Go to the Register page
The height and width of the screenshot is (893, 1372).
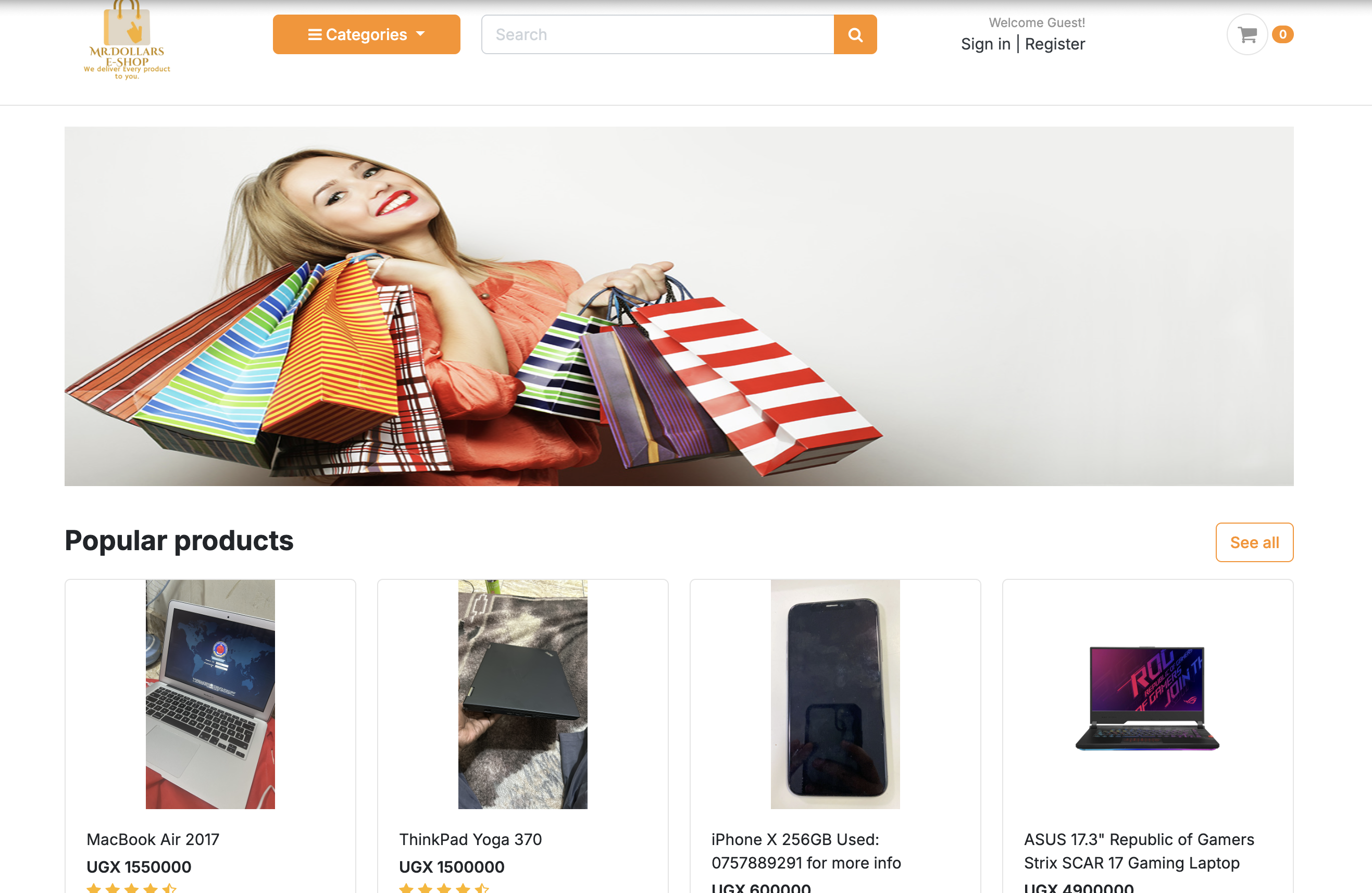(x=1055, y=43)
